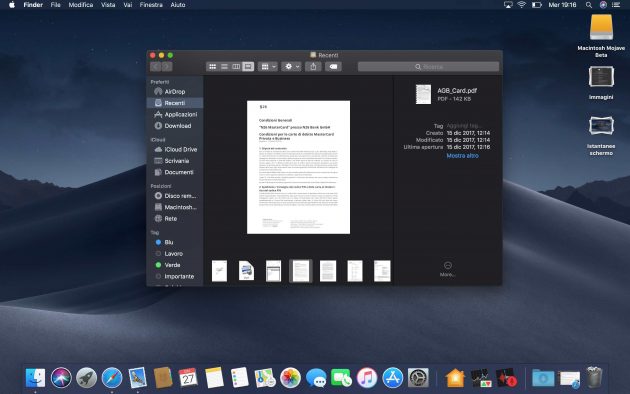Go back in Finder navigation
This screenshot has width=630, height=394.
pyautogui.click(x=155, y=67)
